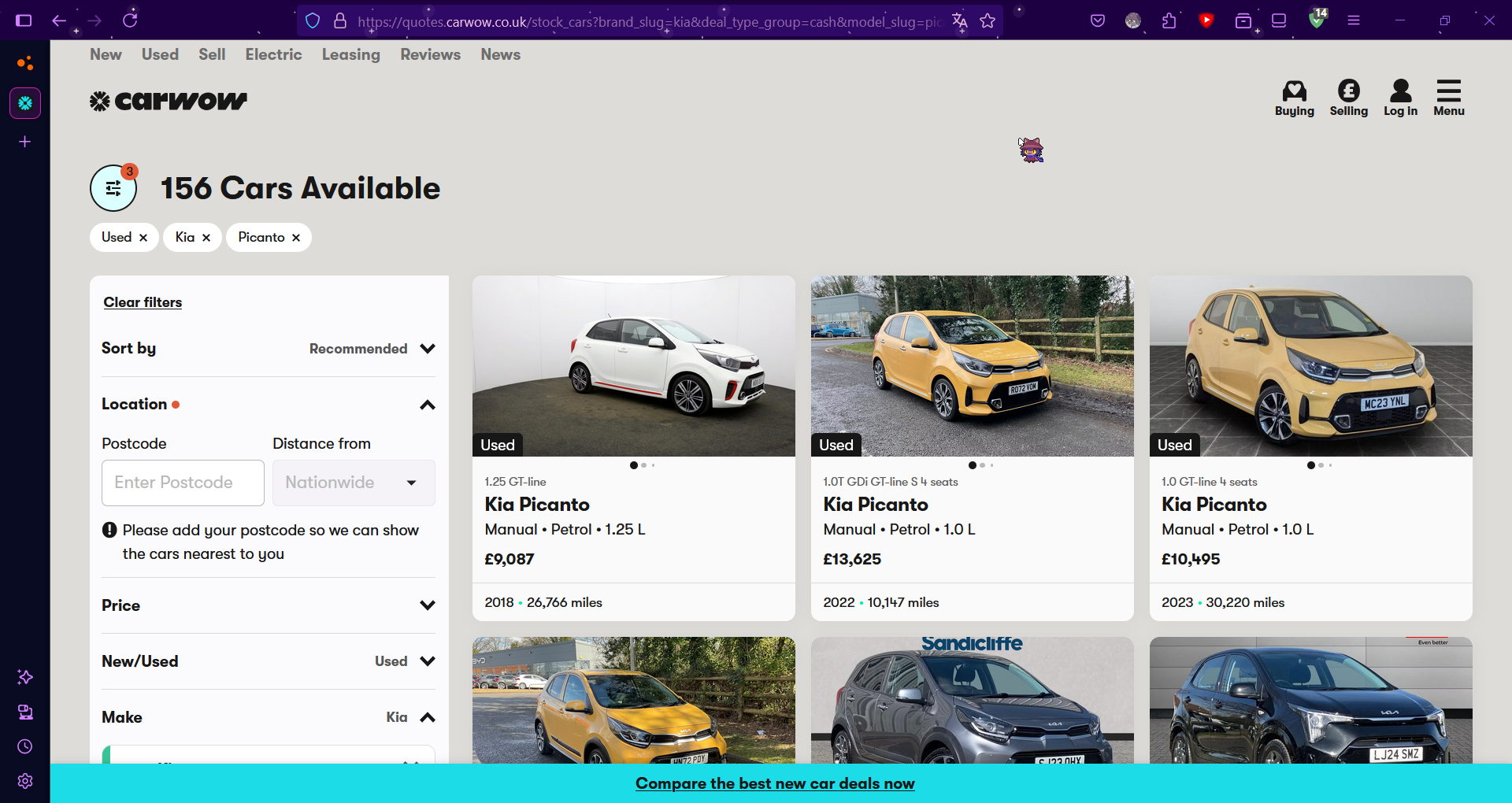Open the Sort by Recommended dropdown
The width and height of the screenshot is (1512, 803).
(x=269, y=349)
